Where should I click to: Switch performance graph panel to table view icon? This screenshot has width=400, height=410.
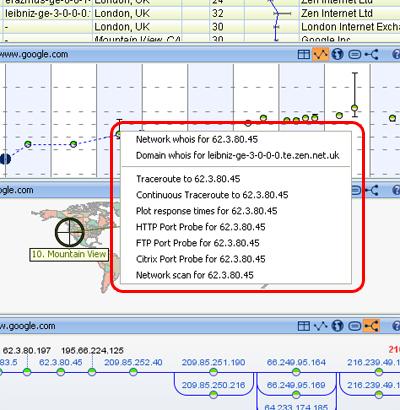pyautogui.click(x=303, y=54)
